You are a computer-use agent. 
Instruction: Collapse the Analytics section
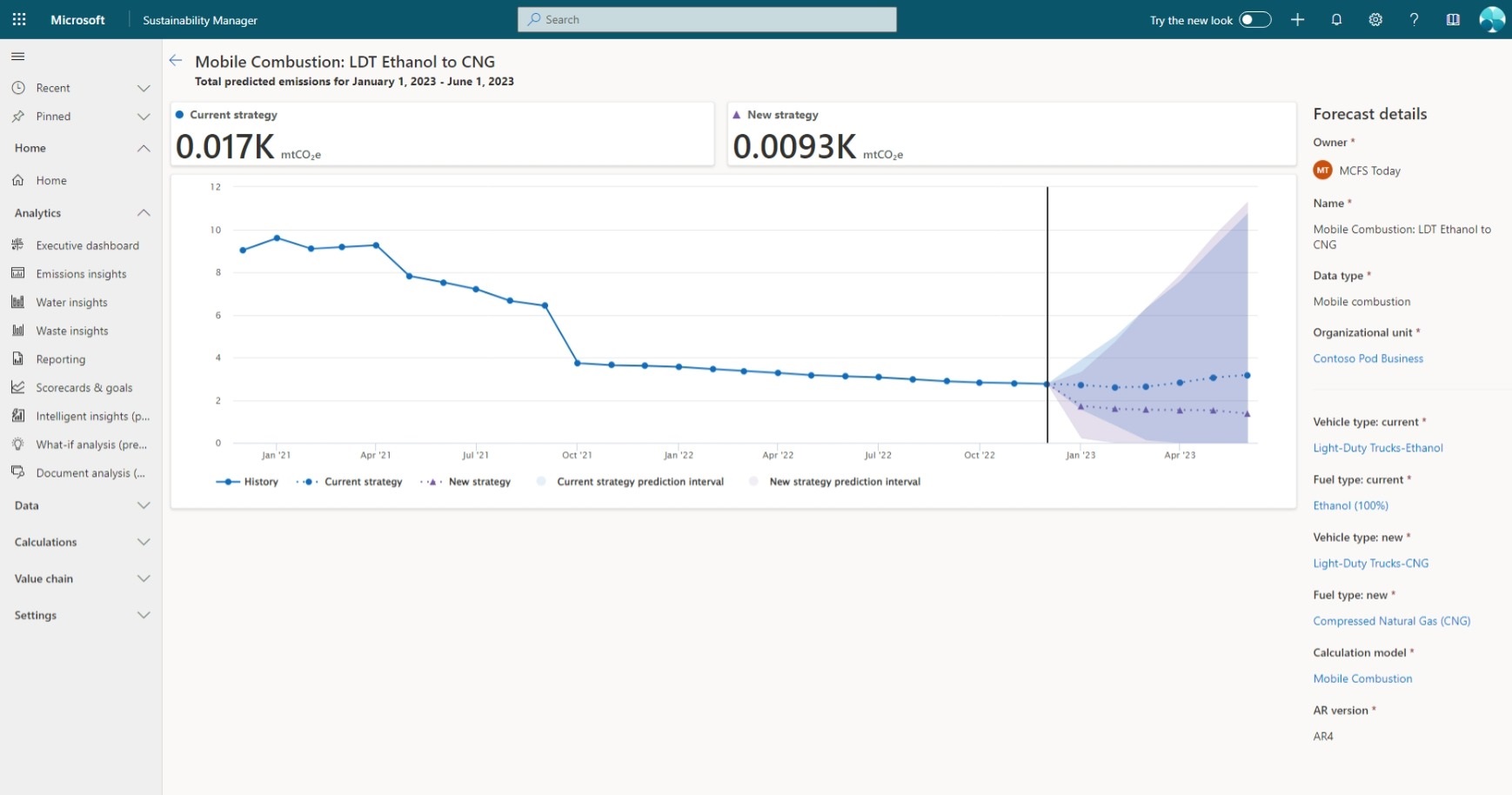[x=81, y=212]
